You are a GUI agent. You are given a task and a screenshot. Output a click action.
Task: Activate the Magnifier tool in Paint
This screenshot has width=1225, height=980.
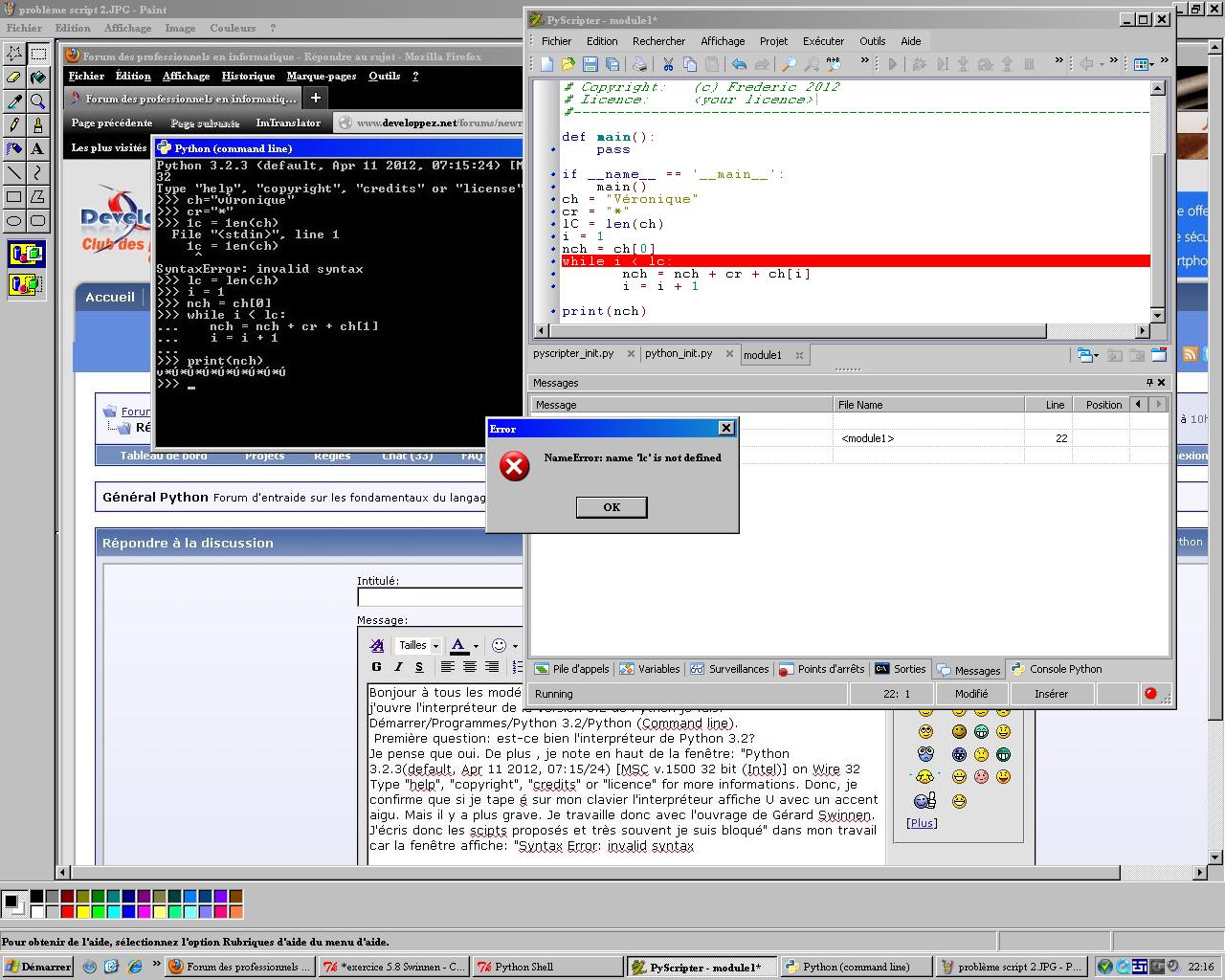click(37, 101)
